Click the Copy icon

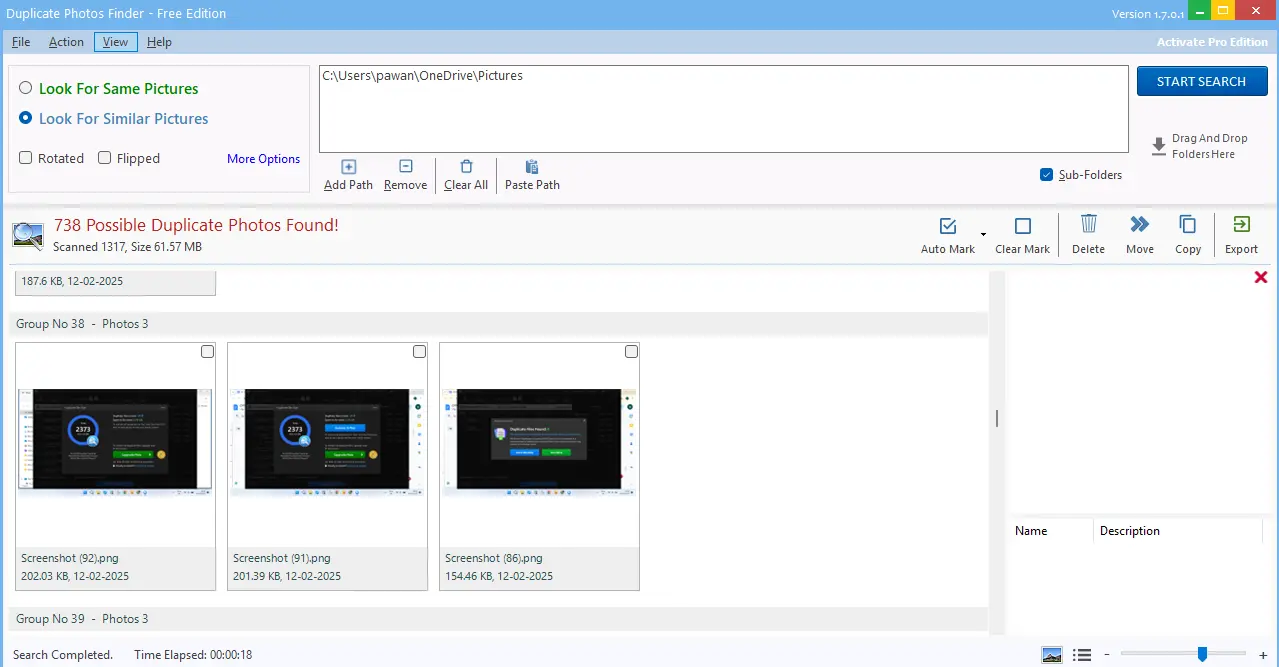tap(1188, 224)
